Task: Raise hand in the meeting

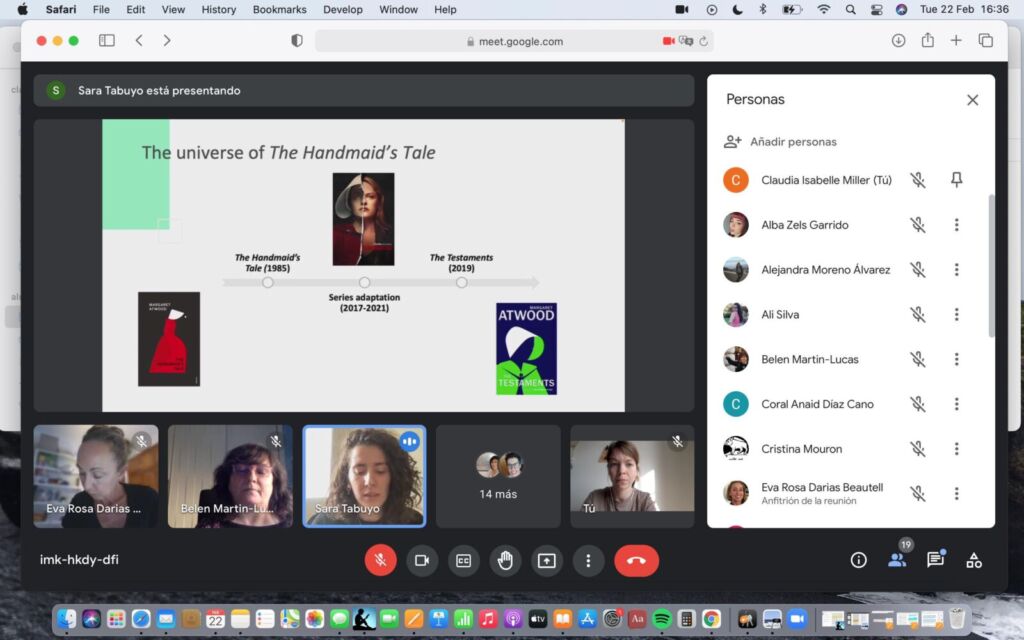Action: 505,560
